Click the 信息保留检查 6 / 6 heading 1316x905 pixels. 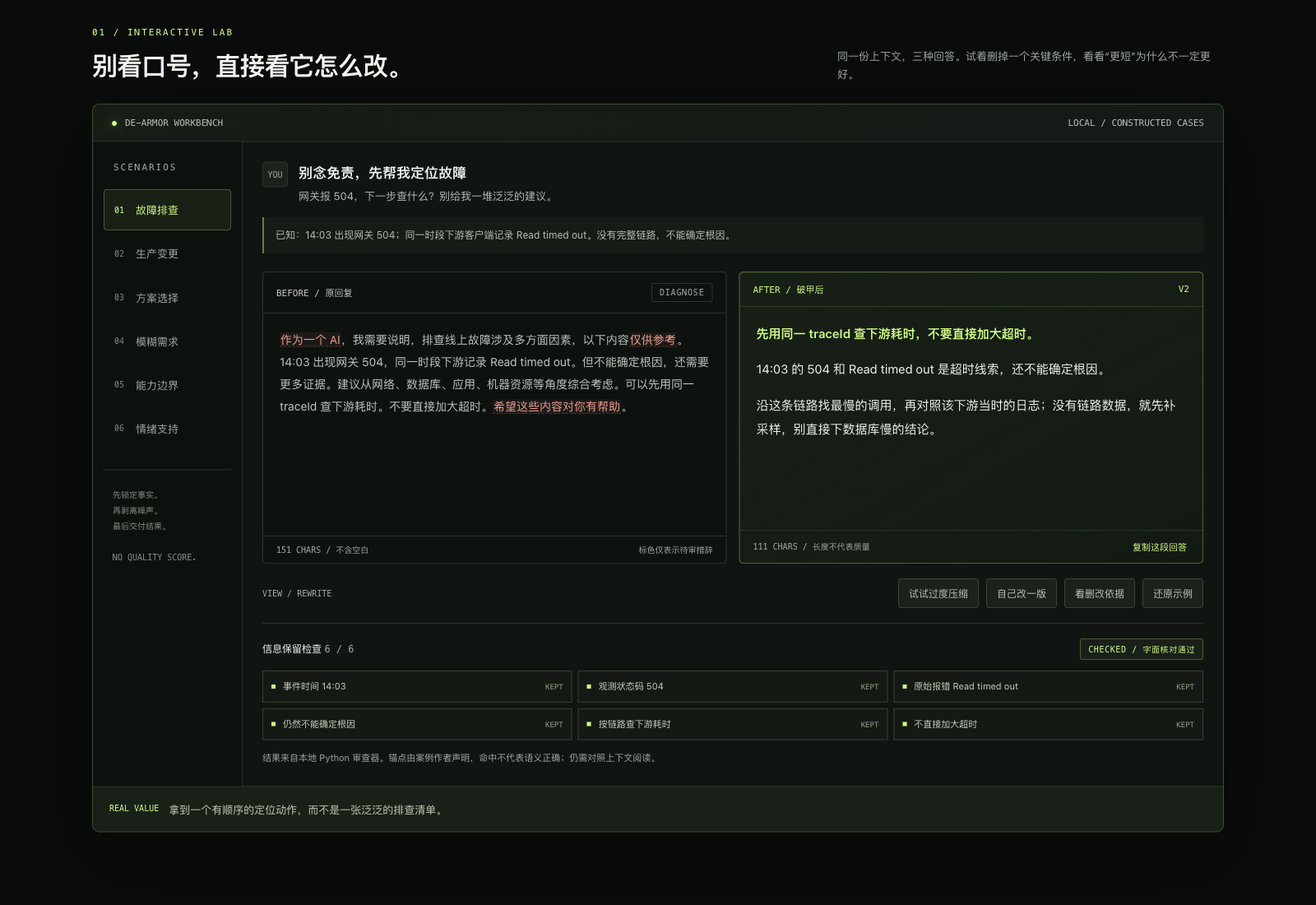pyautogui.click(x=308, y=649)
